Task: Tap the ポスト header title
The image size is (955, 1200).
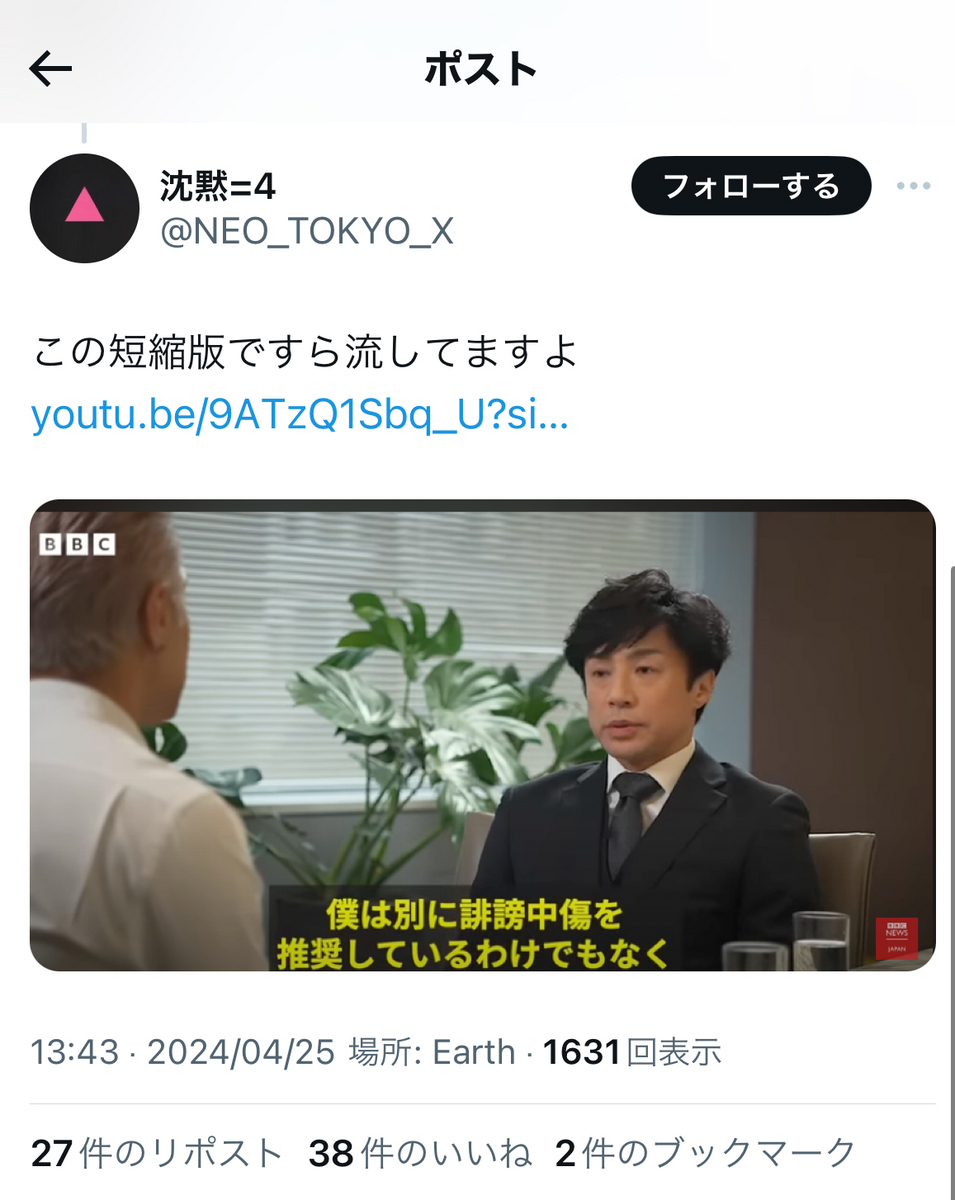Action: pos(481,69)
